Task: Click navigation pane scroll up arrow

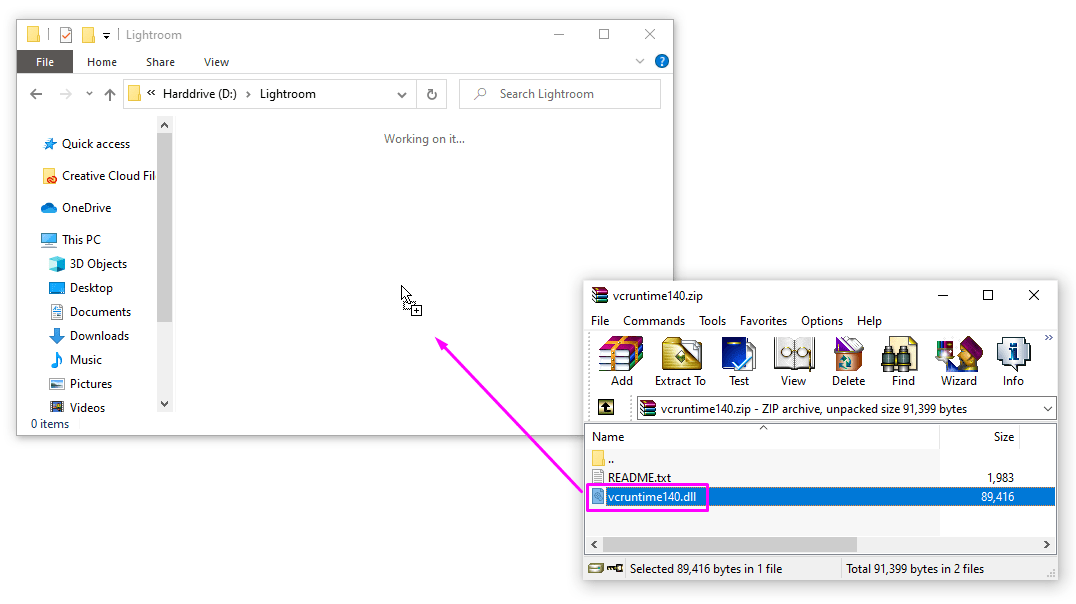Action: click(164, 125)
